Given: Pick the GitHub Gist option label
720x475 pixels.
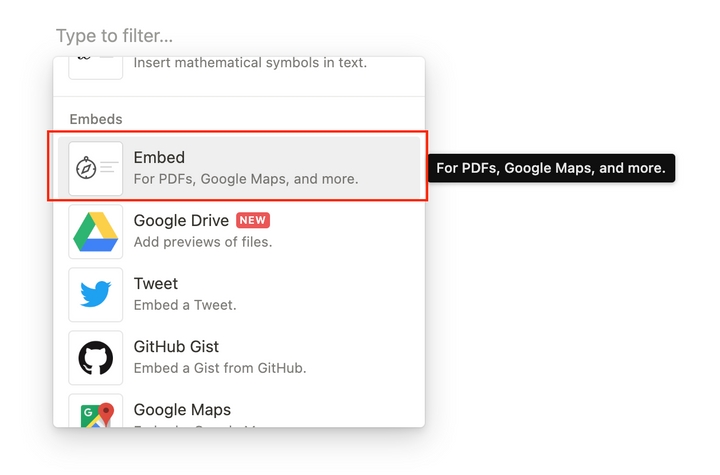Looking at the screenshot, I should pos(176,346).
